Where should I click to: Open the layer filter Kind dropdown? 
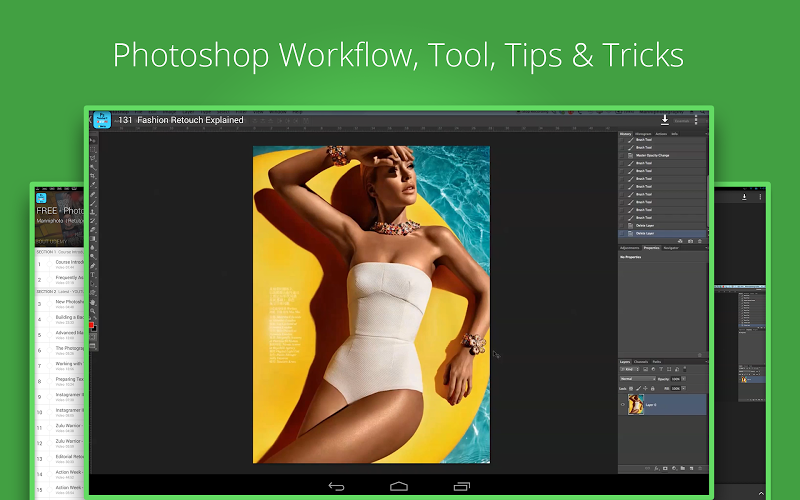629,369
